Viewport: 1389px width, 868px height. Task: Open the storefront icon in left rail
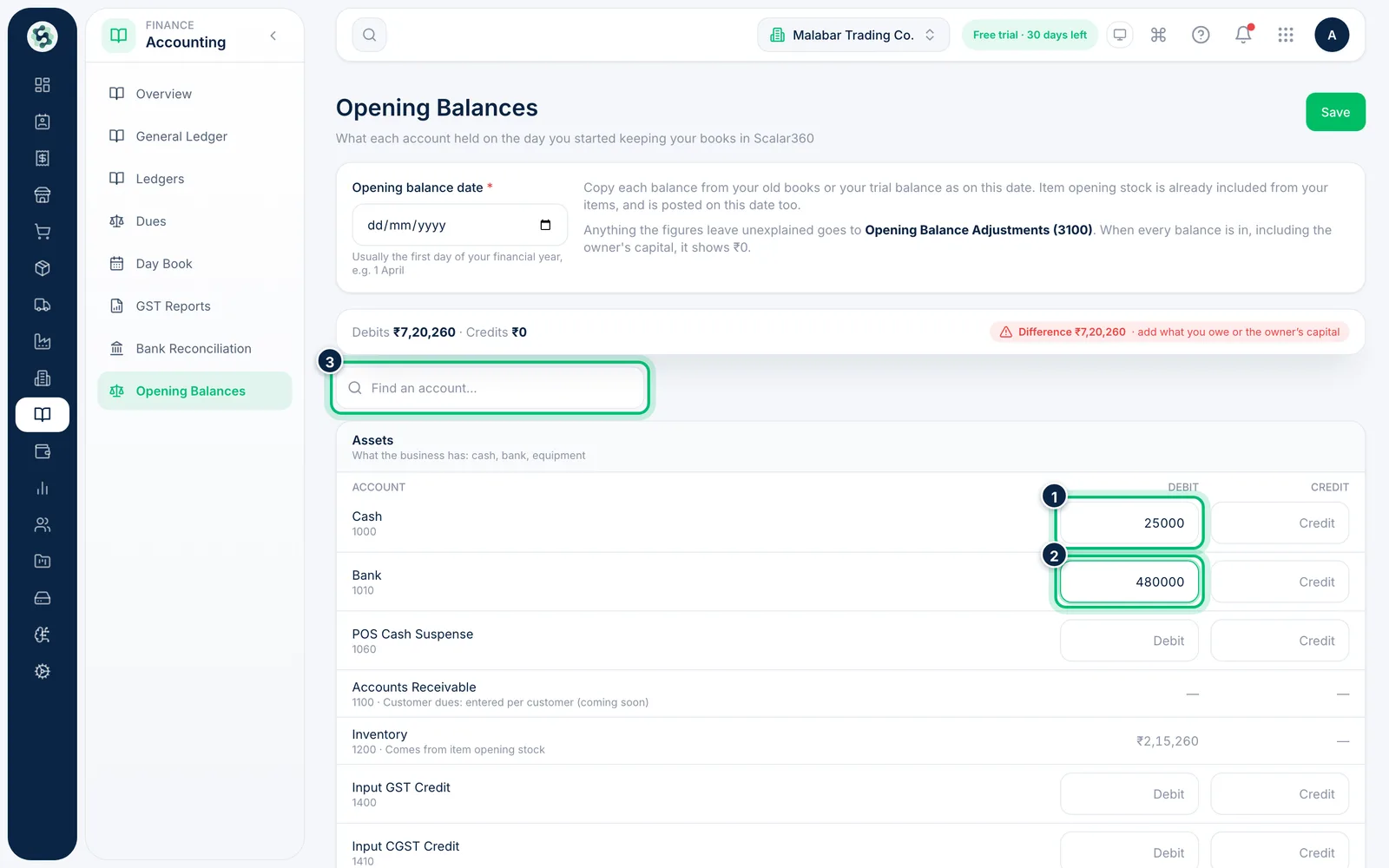(x=42, y=195)
